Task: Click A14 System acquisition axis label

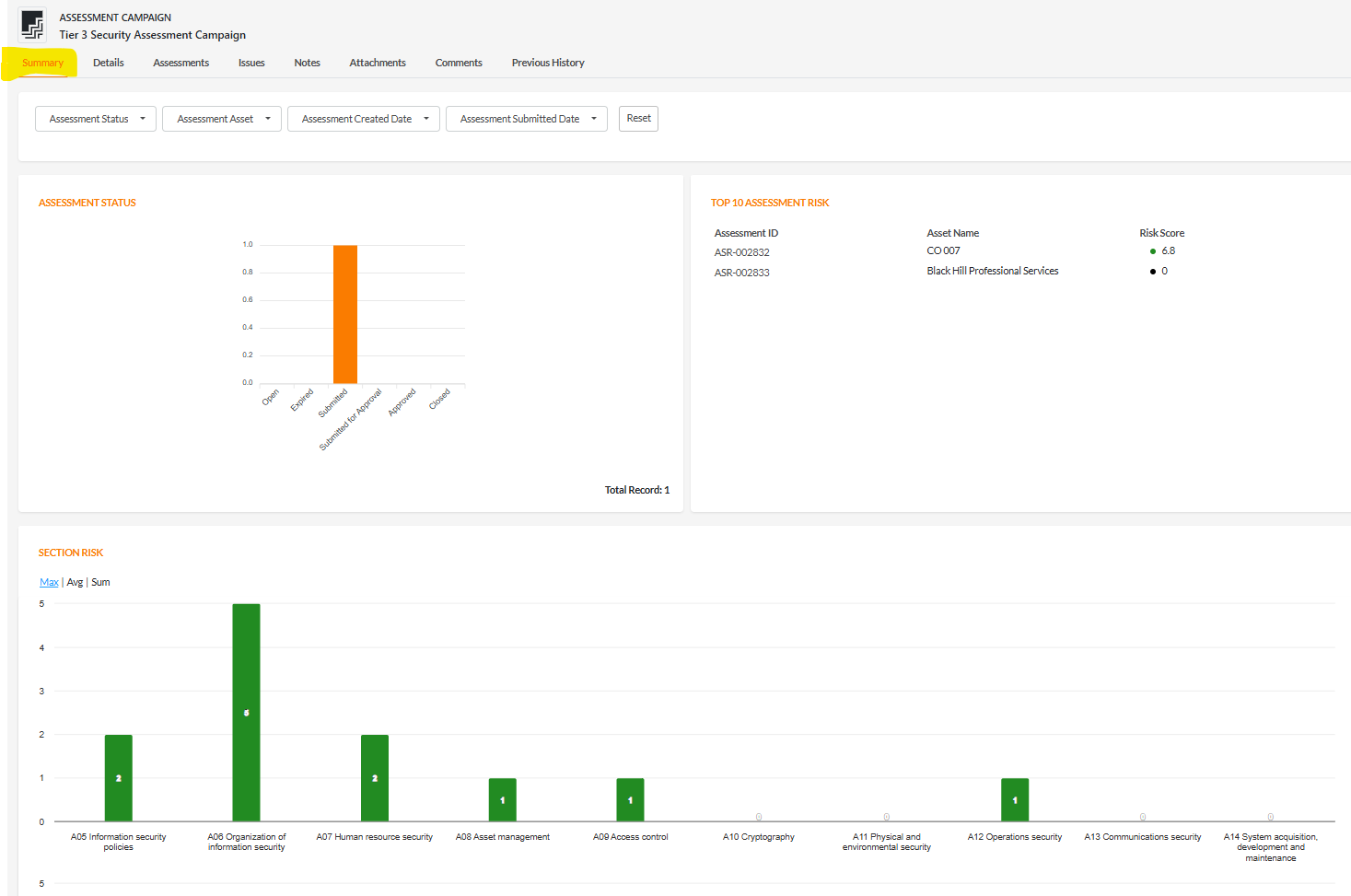Action: (1271, 847)
